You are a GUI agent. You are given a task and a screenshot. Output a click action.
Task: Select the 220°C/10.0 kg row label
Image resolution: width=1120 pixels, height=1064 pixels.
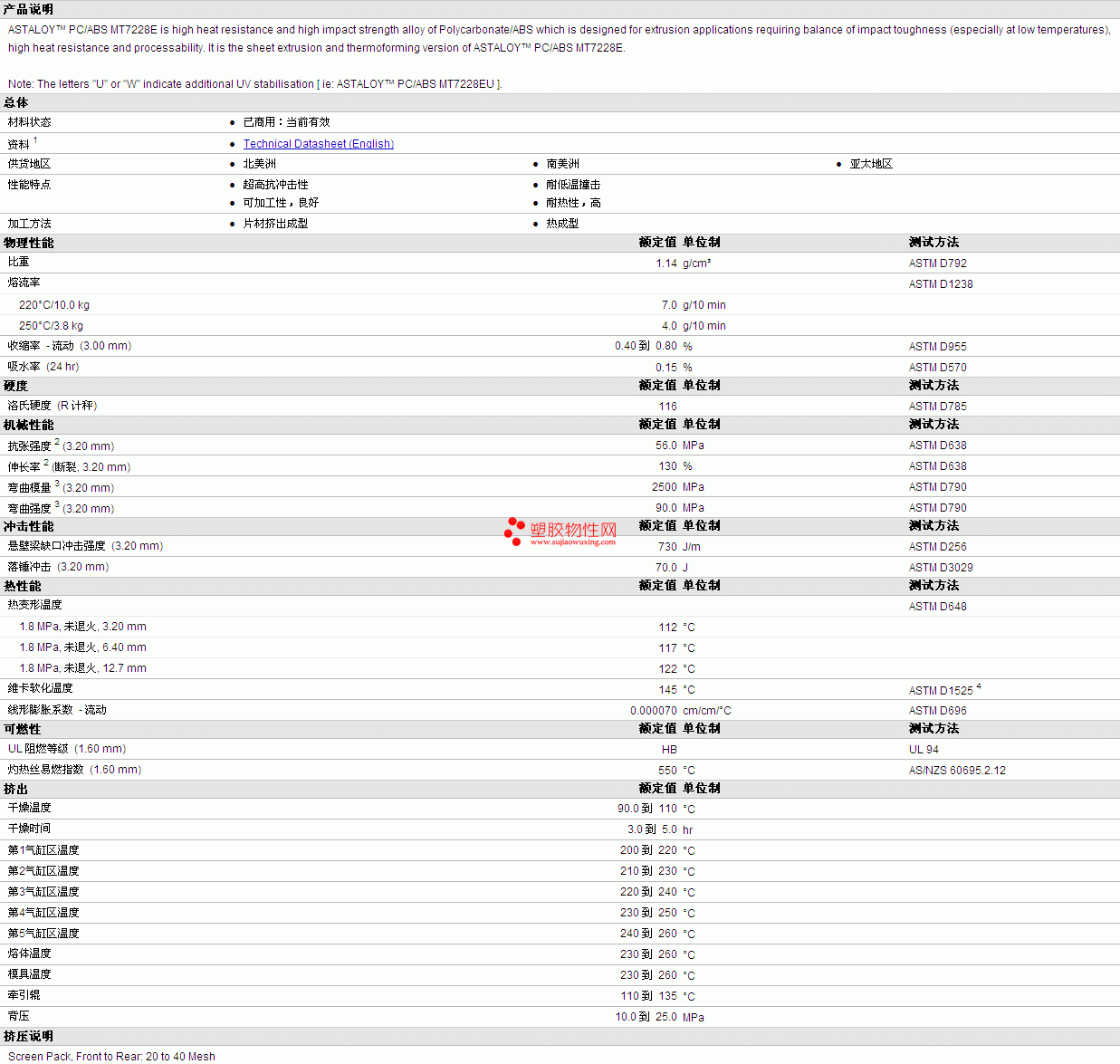tap(54, 305)
